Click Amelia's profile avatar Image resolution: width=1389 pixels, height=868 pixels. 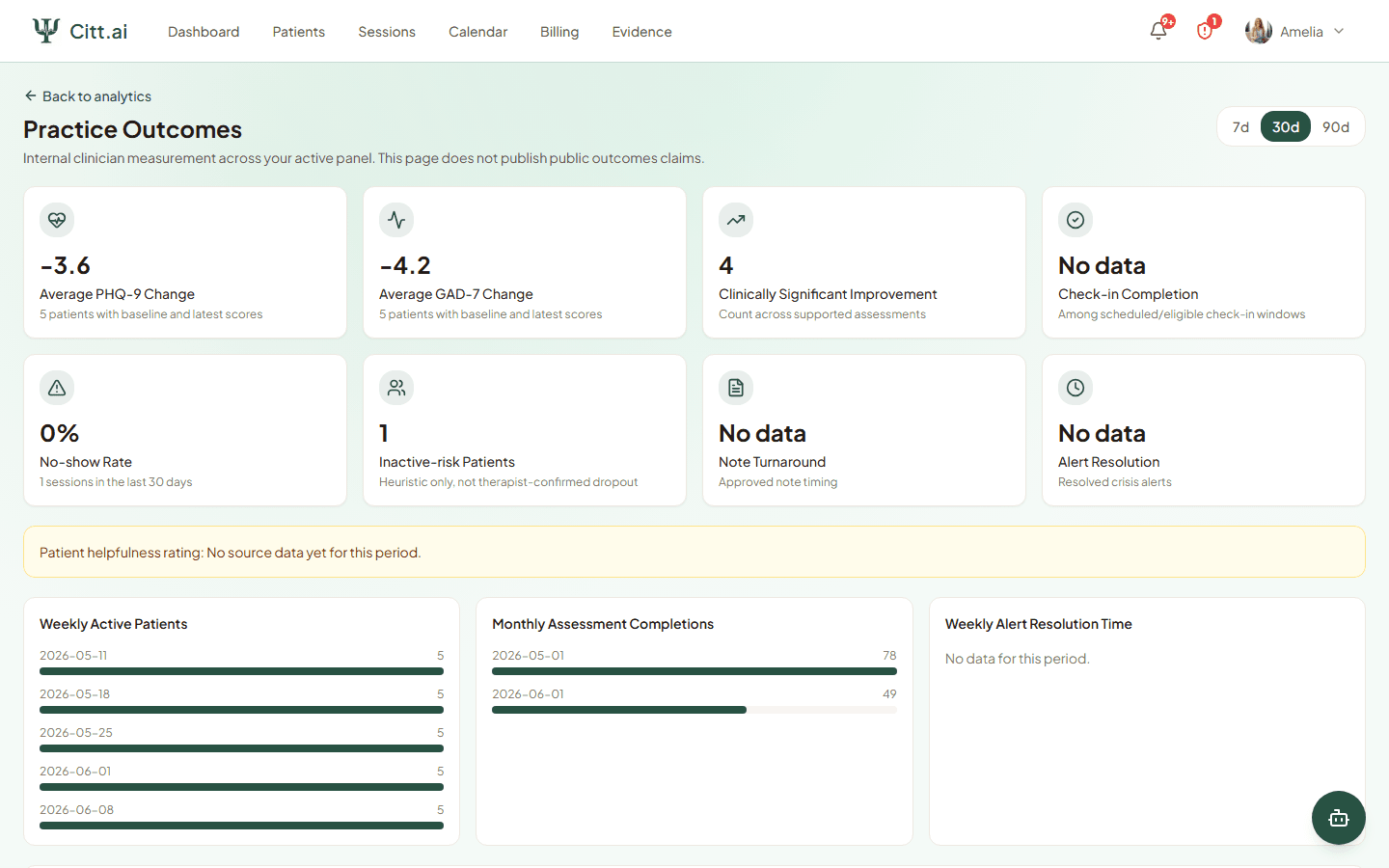tap(1259, 31)
